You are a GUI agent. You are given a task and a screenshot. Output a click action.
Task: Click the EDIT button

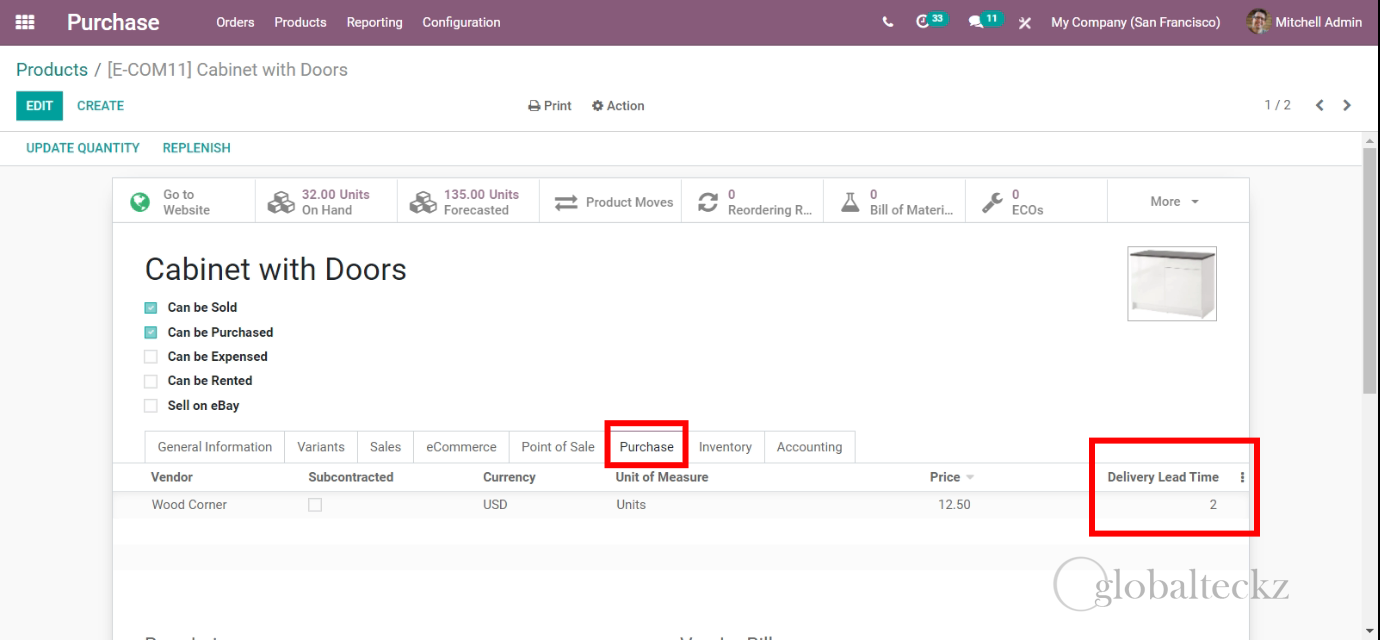[39, 106]
